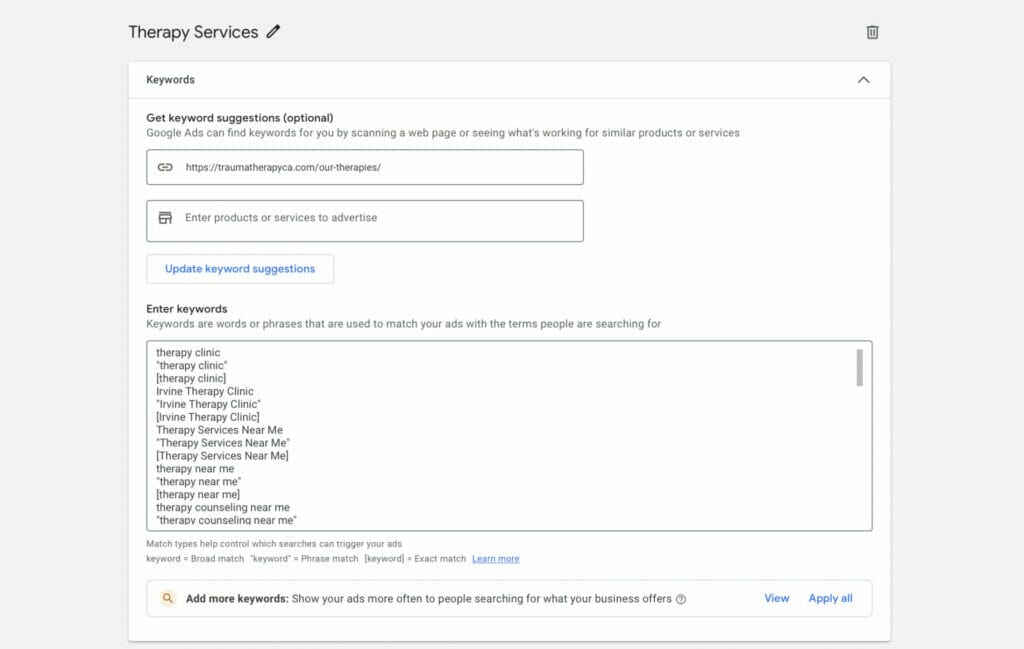Place cursor on '[Irvine Therapy Clinic]' keyword line
1024x649 pixels.
[x=208, y=417]
